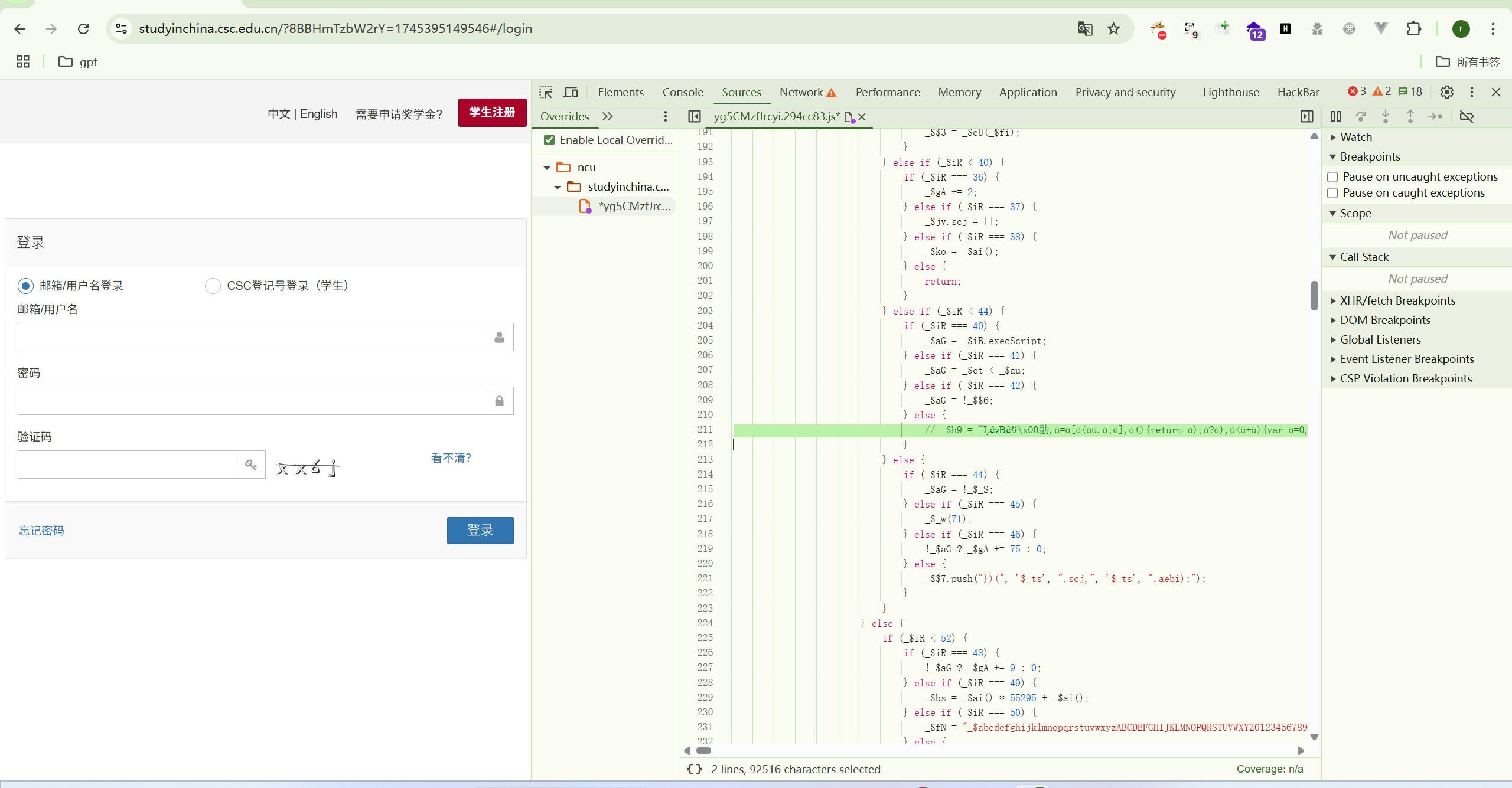Click the step debugger icon
This screenshot has width=1512, height=788.
(x=1435, y=116)
